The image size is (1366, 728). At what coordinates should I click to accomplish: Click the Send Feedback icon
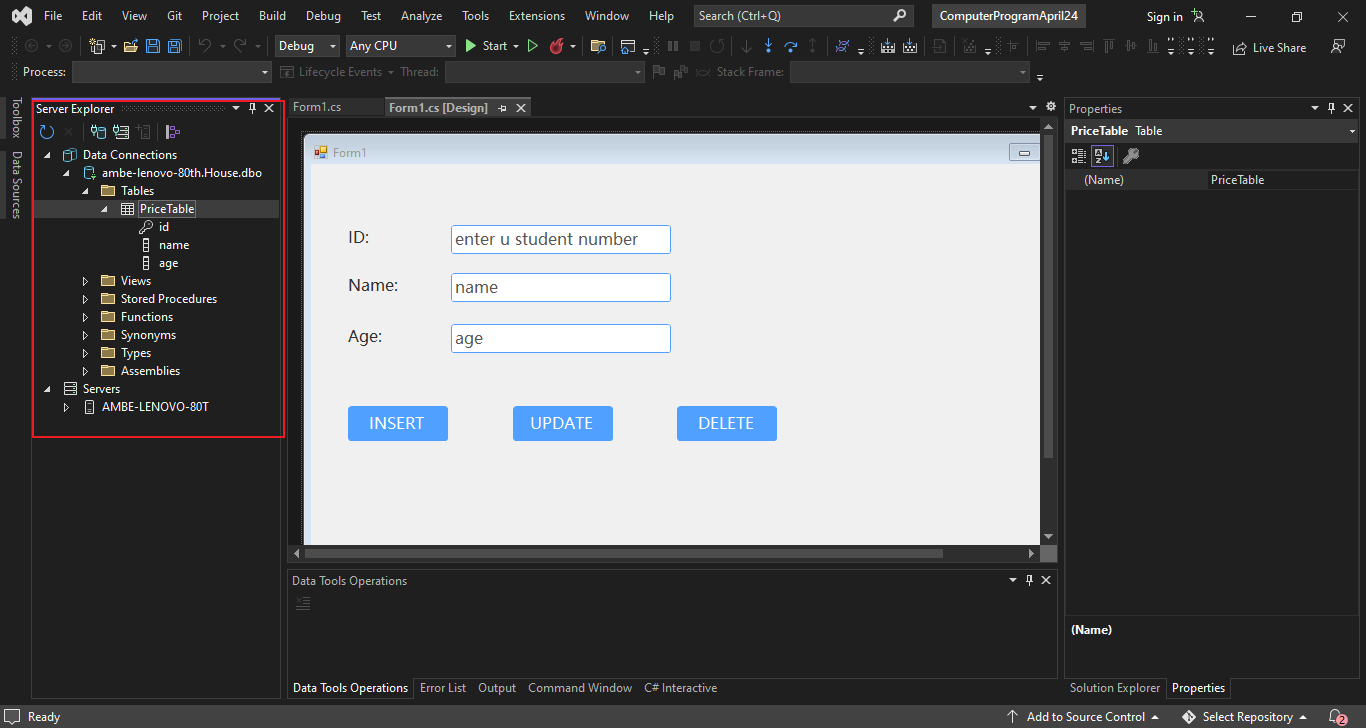tap(1338, 46)
